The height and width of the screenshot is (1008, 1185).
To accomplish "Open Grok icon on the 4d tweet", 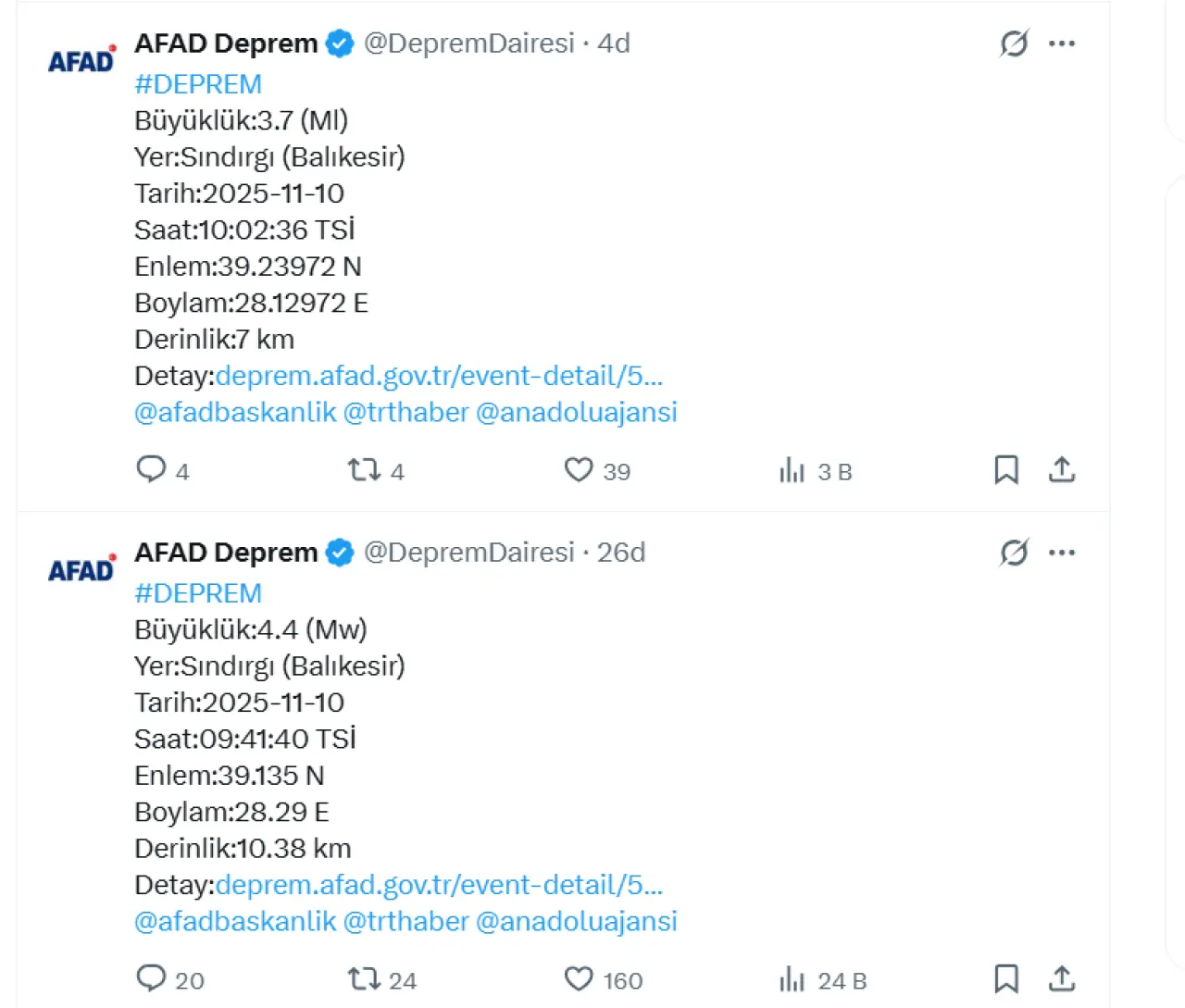I will pos(1014,44).
